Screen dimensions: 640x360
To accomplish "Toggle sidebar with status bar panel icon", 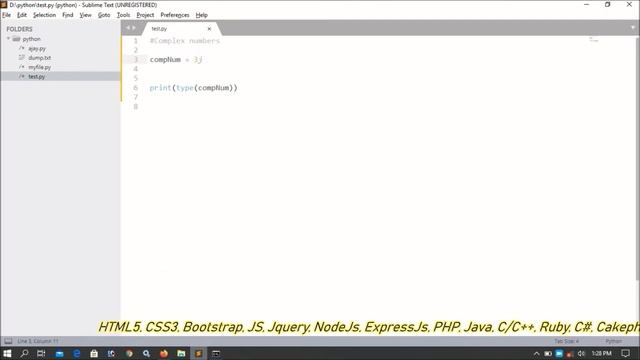I will coord(8,341).
